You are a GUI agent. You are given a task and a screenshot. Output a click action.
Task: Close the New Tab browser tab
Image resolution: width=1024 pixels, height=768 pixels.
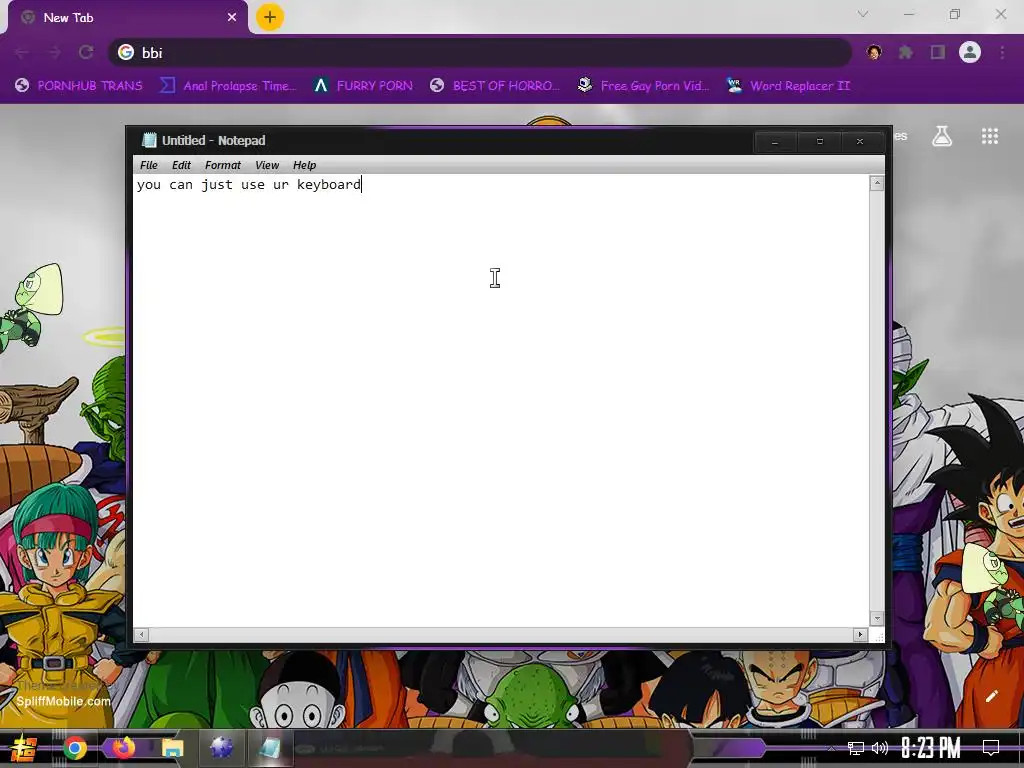point(232,18)
